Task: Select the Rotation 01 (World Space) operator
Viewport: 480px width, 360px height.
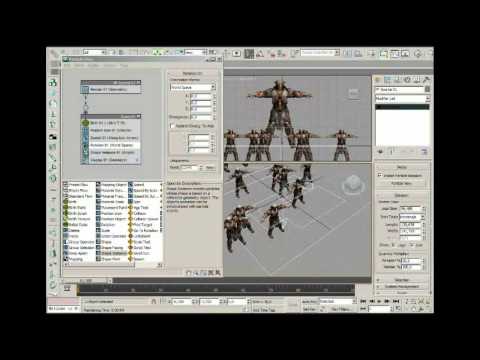Action: [x=111, y=145]
